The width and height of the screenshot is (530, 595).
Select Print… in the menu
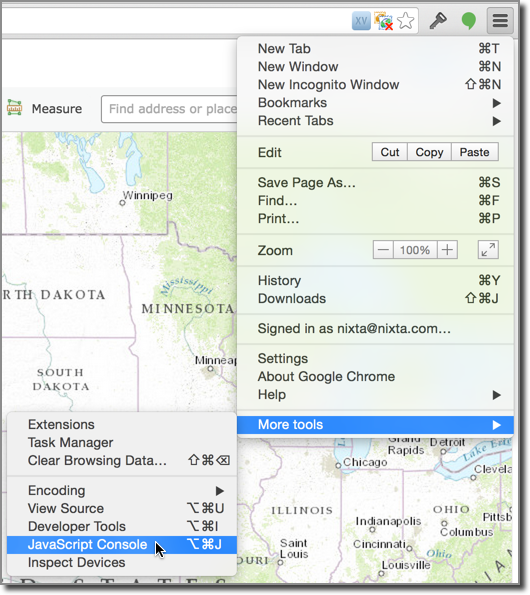click(x=375, y=219)
